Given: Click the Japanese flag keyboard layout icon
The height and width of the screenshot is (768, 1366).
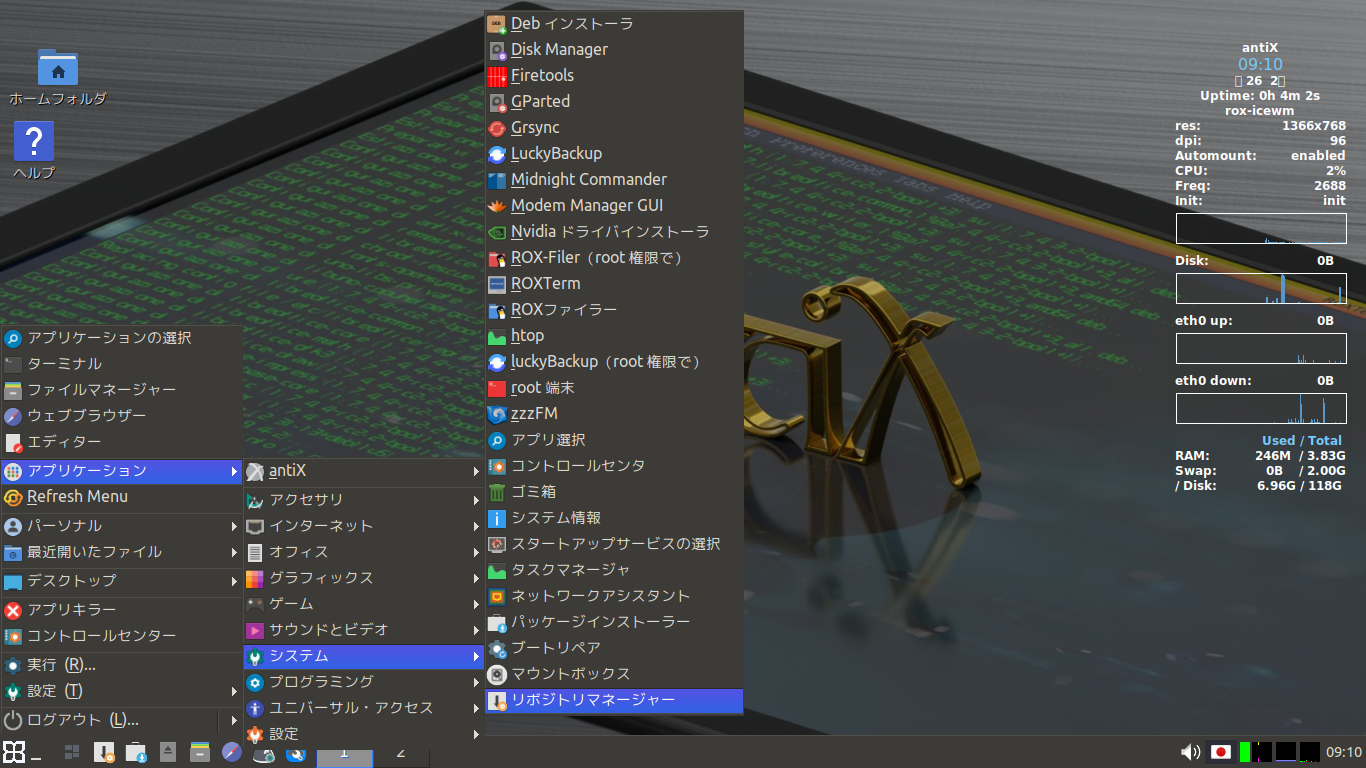Looking at the screenshot, I should [x=1220, y=752].
